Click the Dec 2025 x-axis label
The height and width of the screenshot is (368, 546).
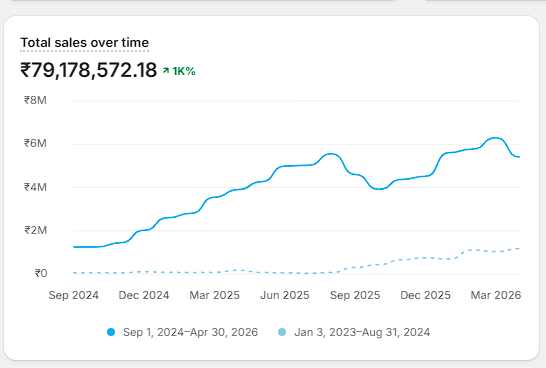click(x=426, y=295)
